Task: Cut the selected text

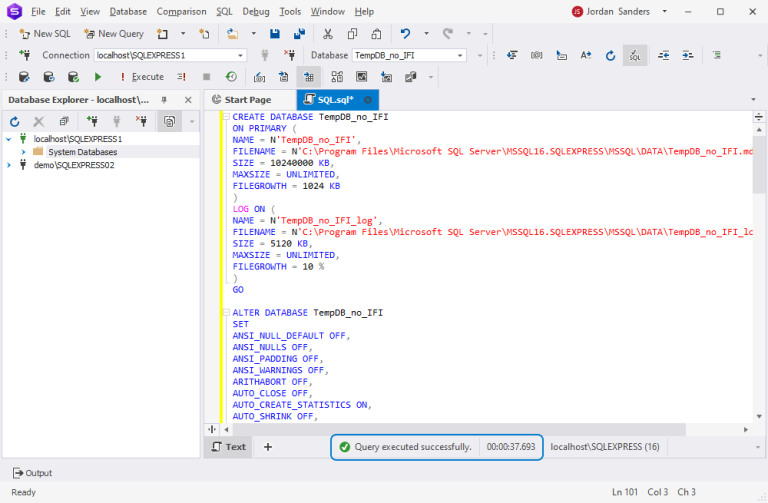Action: click(328, 34)
